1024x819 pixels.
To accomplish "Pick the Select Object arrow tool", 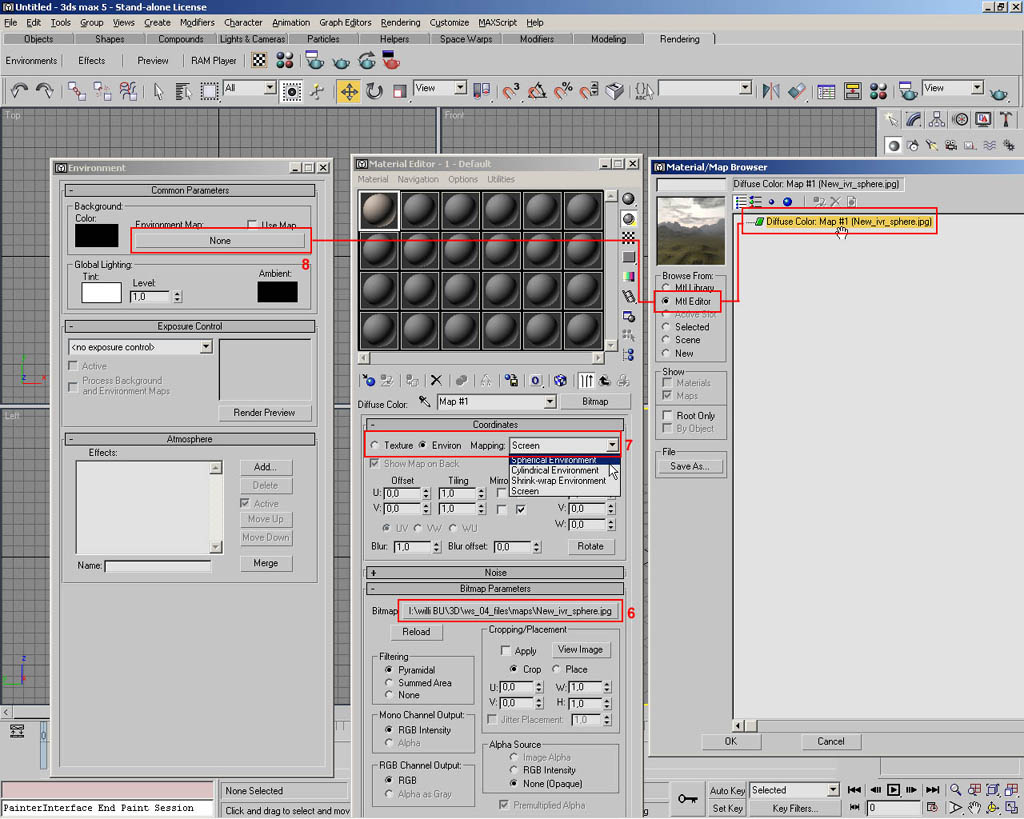I will coord(158,91).
